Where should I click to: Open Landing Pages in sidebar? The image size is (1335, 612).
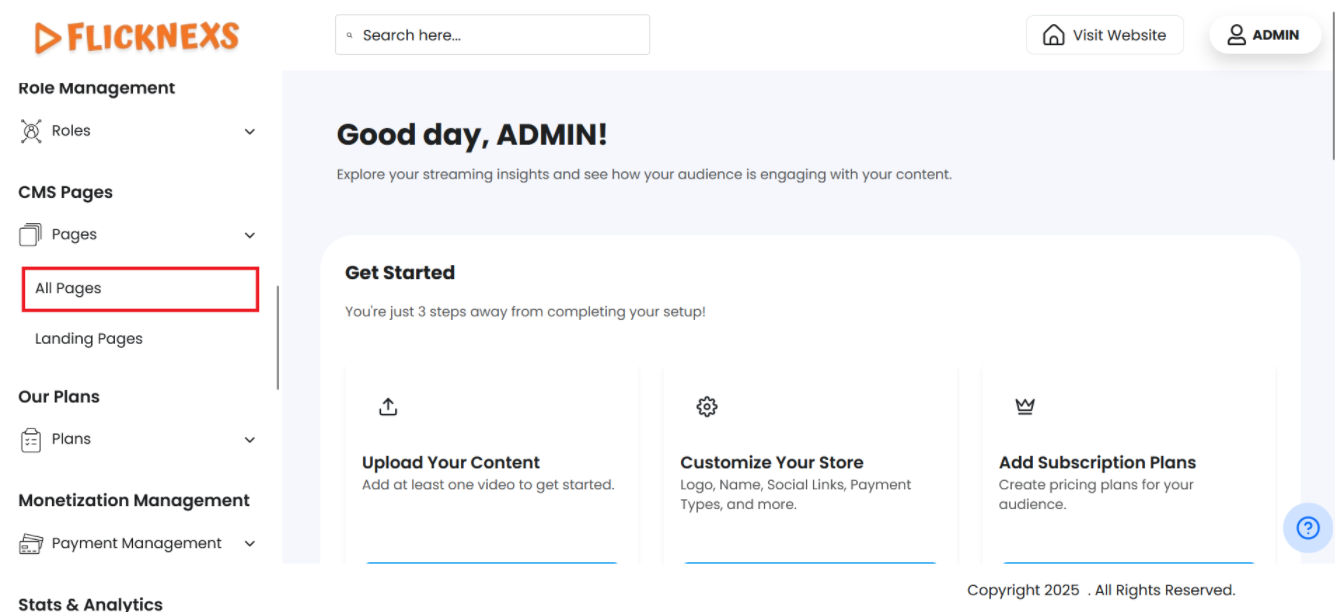[x=89, y=339]
